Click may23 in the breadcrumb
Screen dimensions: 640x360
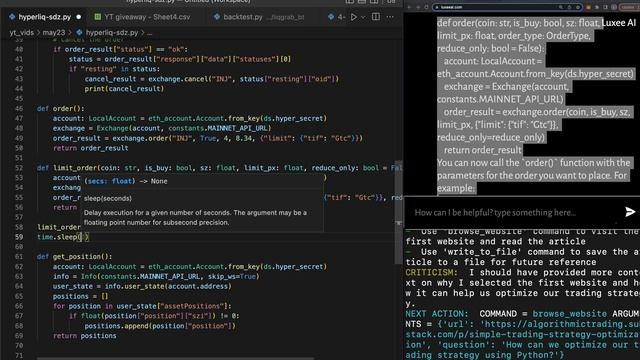[x=53, y=33]
